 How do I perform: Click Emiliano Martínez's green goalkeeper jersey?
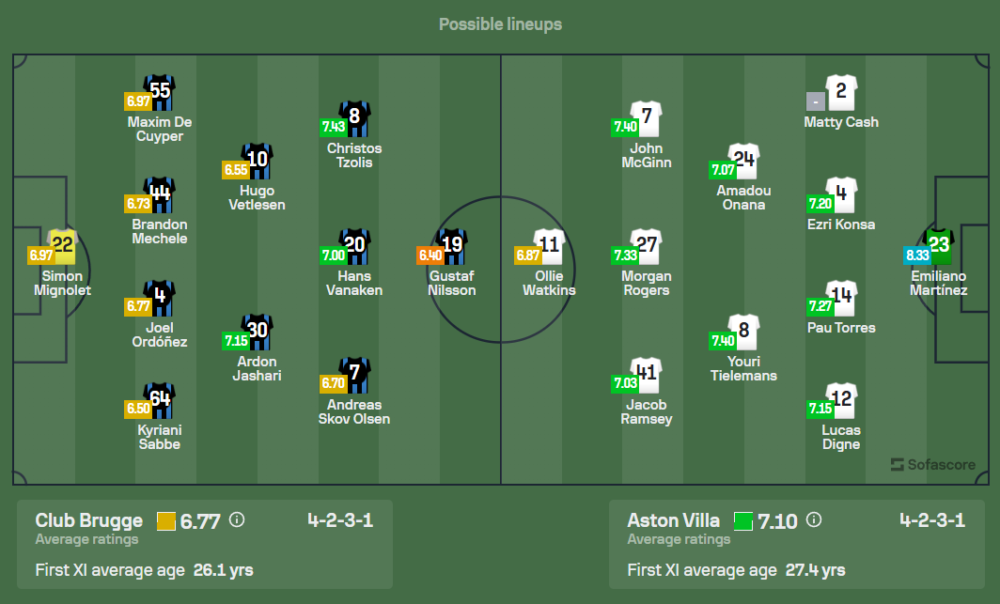(x=939, y=246)
